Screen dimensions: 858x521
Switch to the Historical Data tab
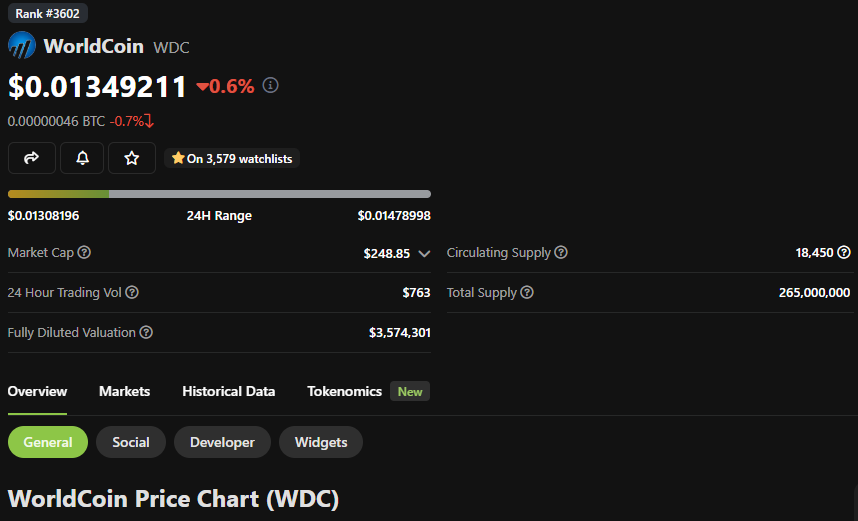point(228,391)
